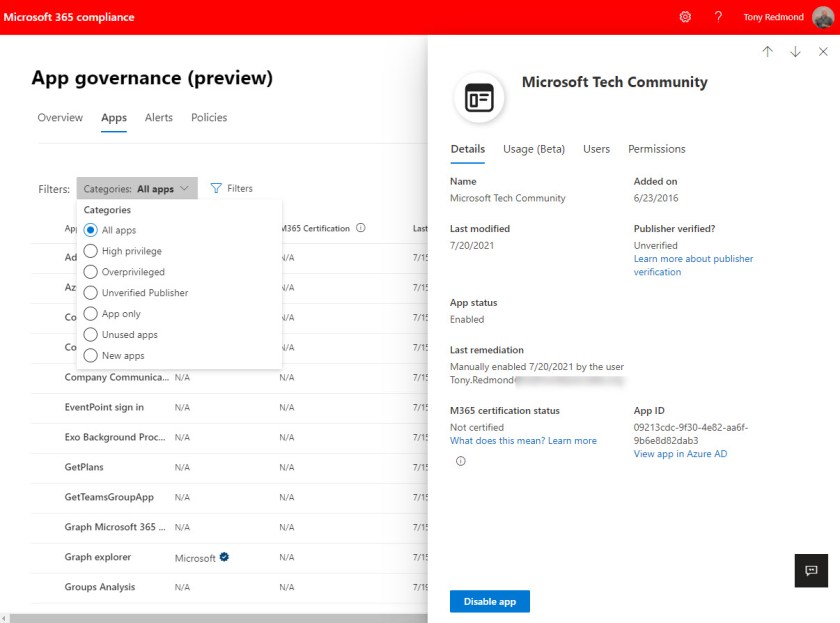Viewport: 840px width, 623px height.
Task: Go to next app with down arrow
Action: pos(795,51)
